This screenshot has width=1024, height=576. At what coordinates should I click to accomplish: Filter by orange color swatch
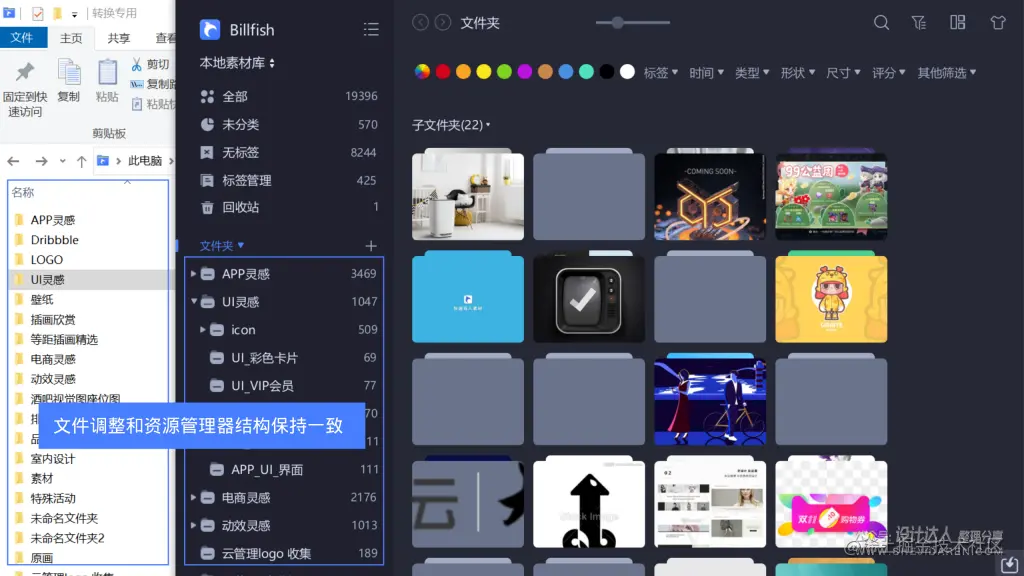tap(463, 72)
